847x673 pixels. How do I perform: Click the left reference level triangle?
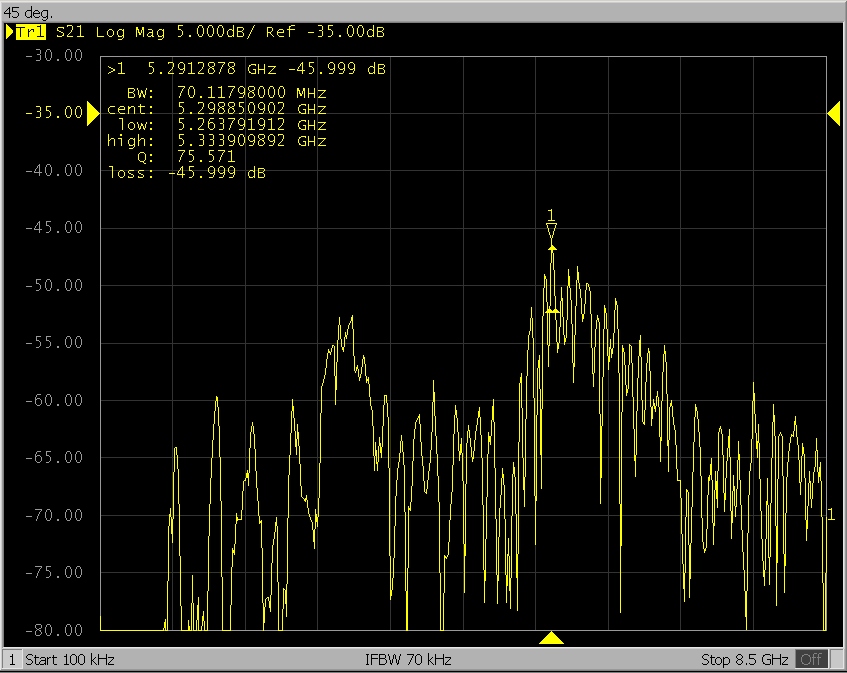point(93,115)
